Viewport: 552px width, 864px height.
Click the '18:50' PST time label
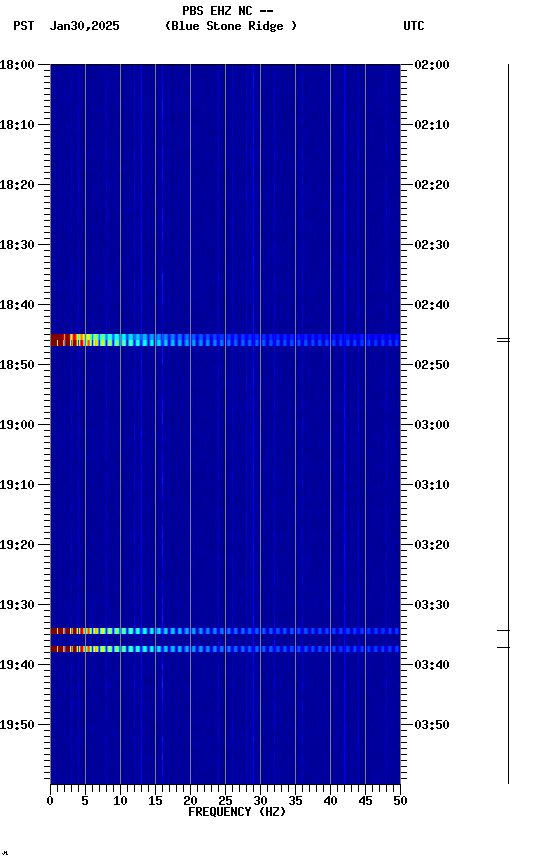pos(17,365)
